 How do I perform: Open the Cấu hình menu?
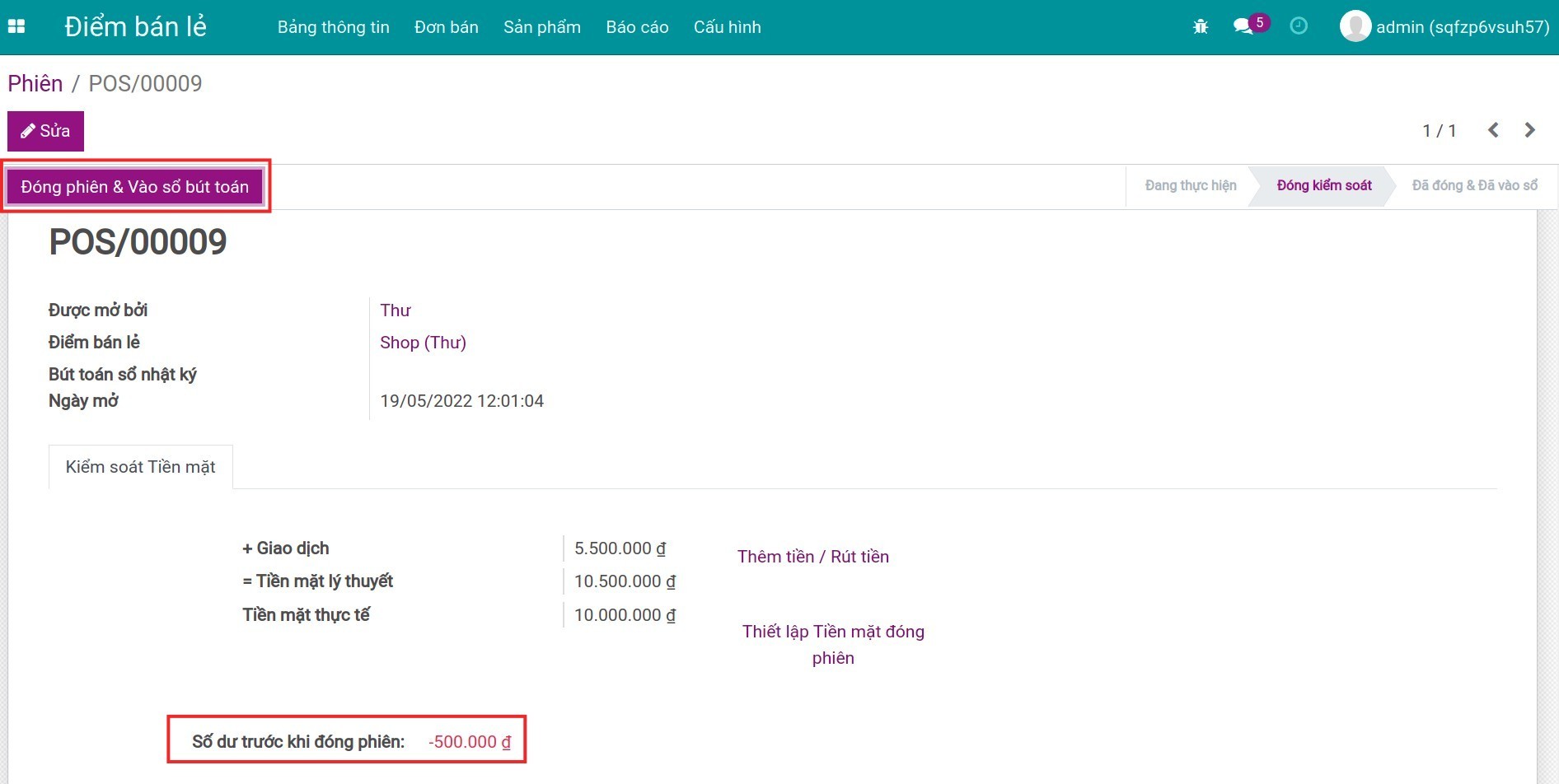727,27
